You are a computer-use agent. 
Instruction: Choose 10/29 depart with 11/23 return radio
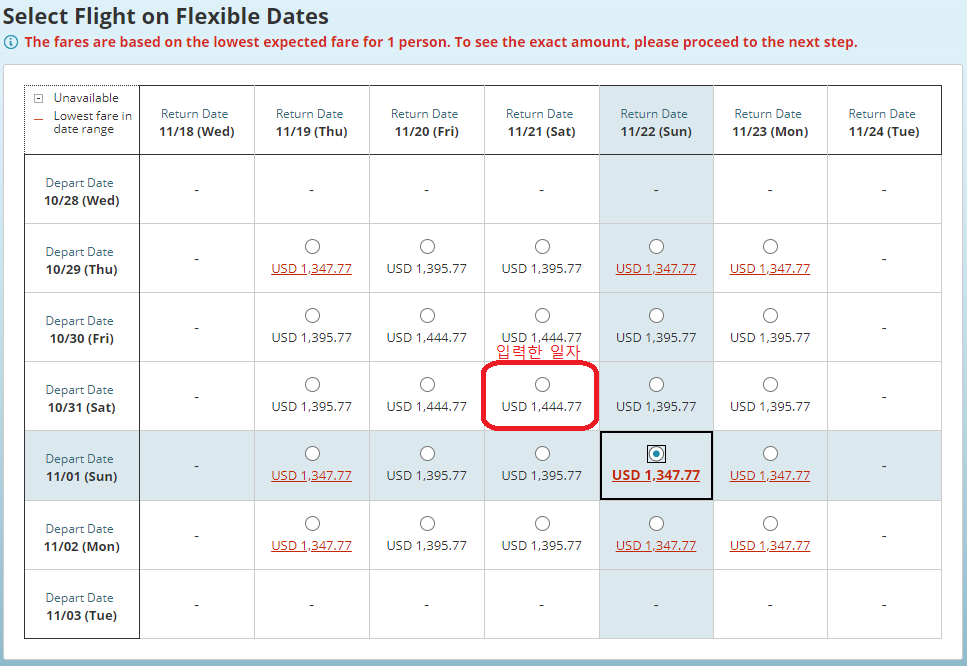(770, 247)
